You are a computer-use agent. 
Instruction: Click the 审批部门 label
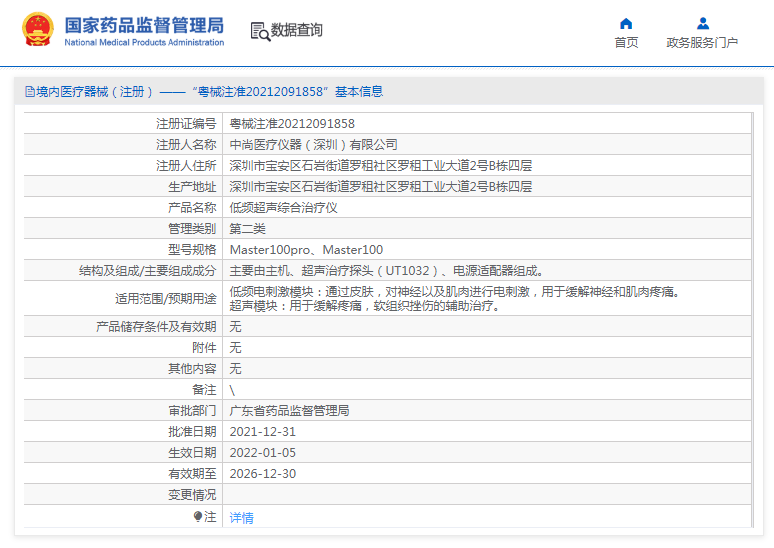[x=192, y=411]
